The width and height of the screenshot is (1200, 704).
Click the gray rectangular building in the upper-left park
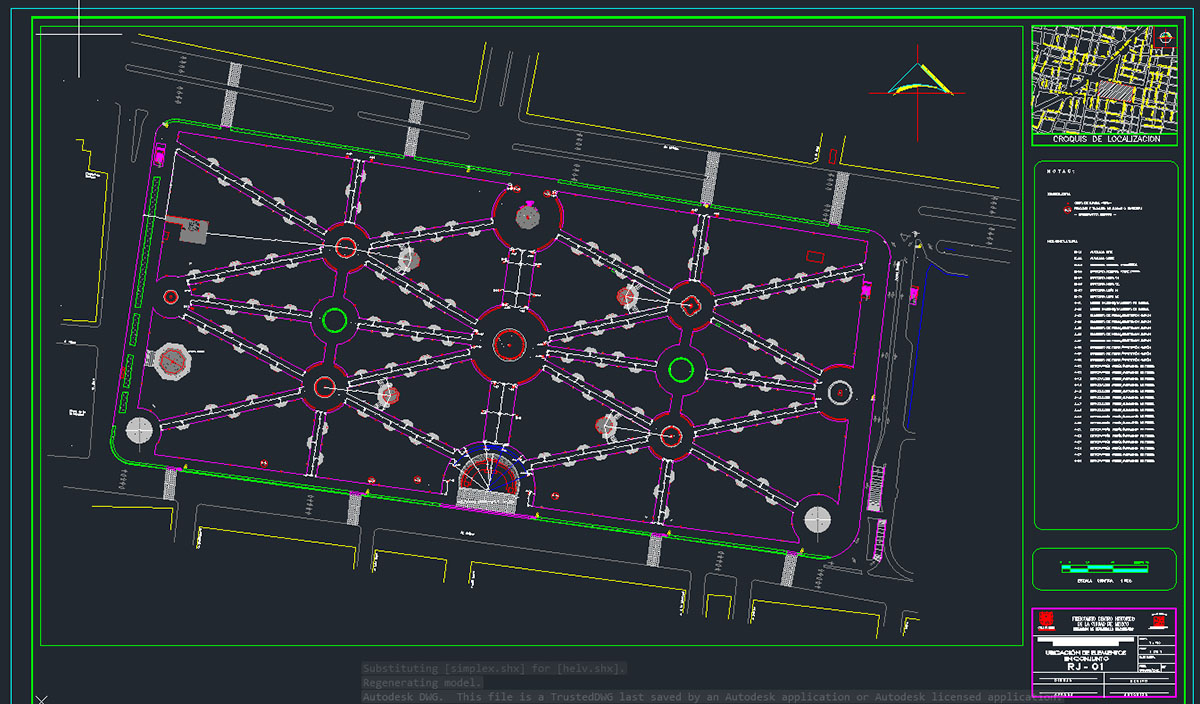point(192,232)
